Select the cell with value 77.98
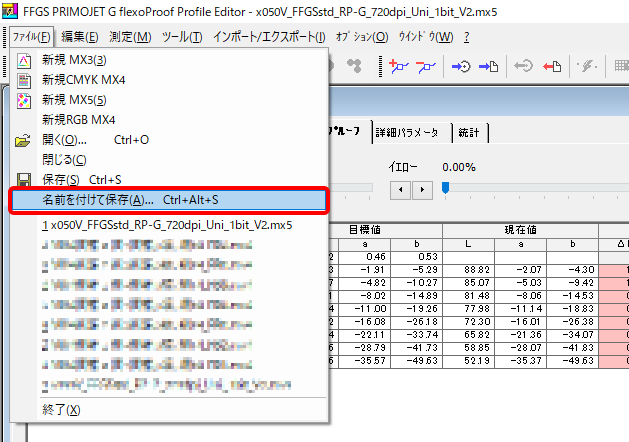Screen dimensions: 629x442 [469, 309]
